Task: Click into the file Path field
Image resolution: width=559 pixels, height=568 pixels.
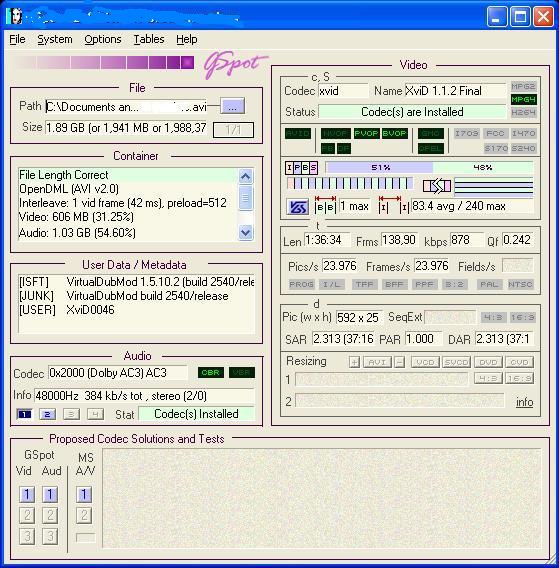Action: point(126,106)
